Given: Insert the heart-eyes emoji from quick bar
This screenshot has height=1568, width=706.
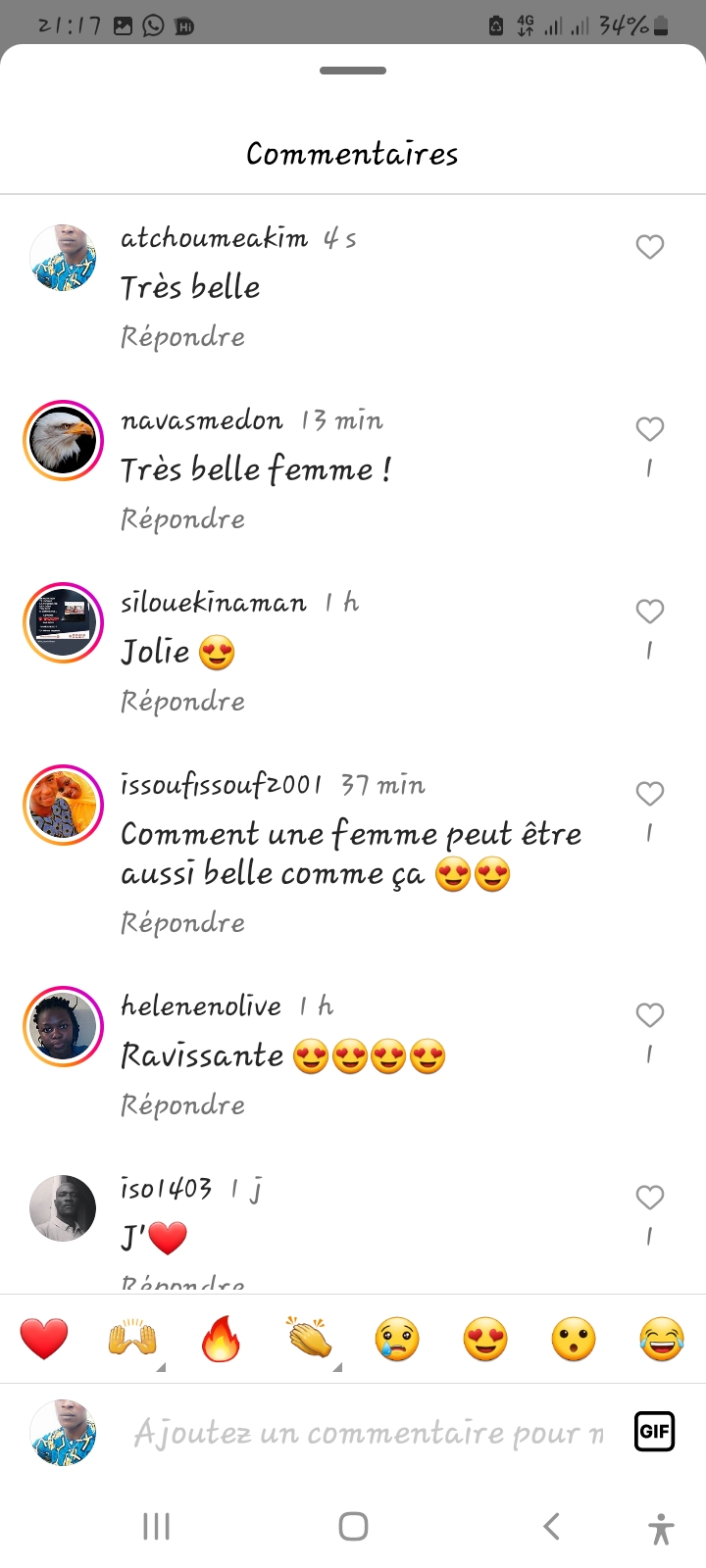Looking at the screenshot, I should tap(485, 1339).
